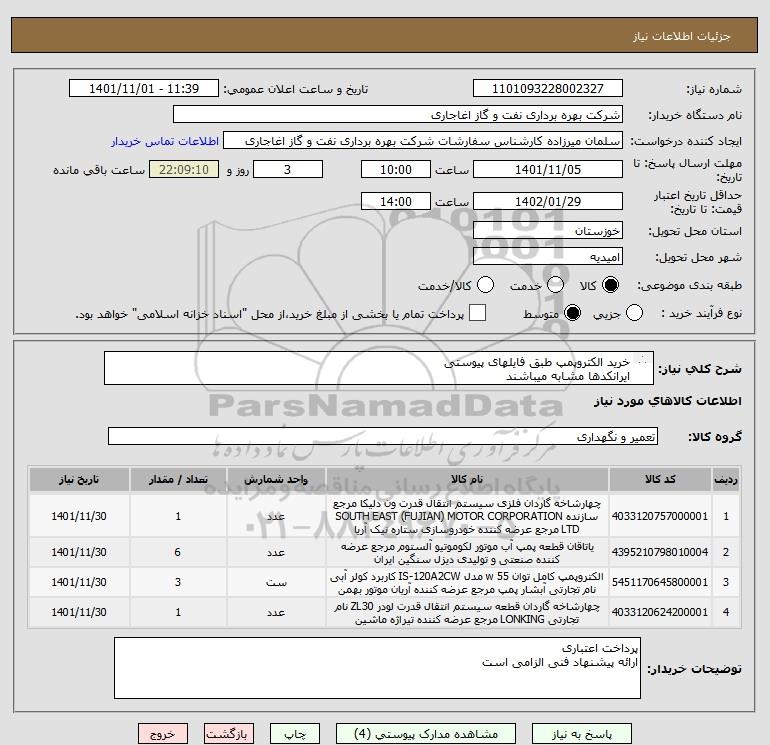Click the لکوموتیو آلستوم bearing item name
770x745 pixels.
pos(467,553)
